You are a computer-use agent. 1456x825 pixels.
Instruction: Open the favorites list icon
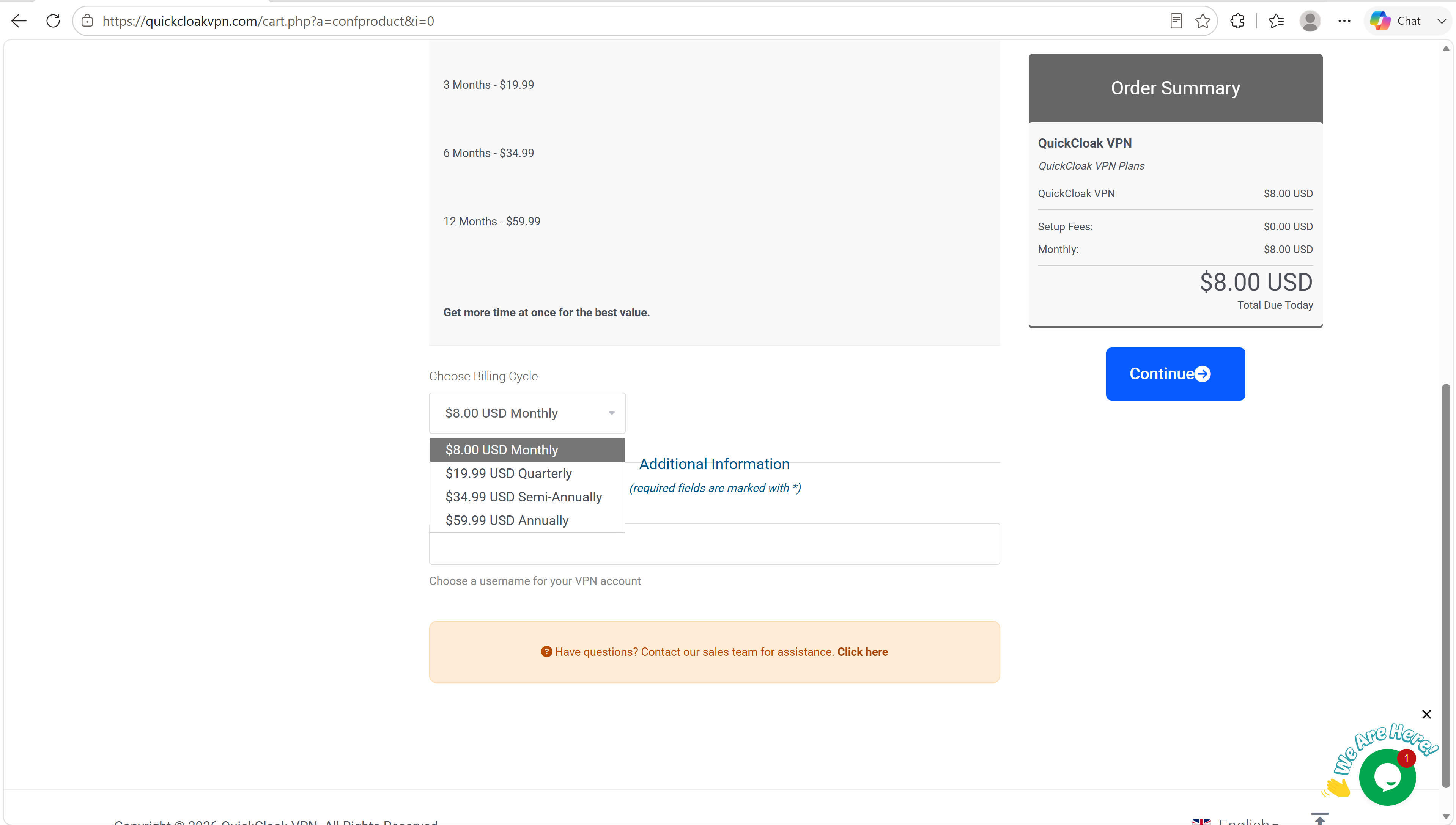click(1277, 21)
